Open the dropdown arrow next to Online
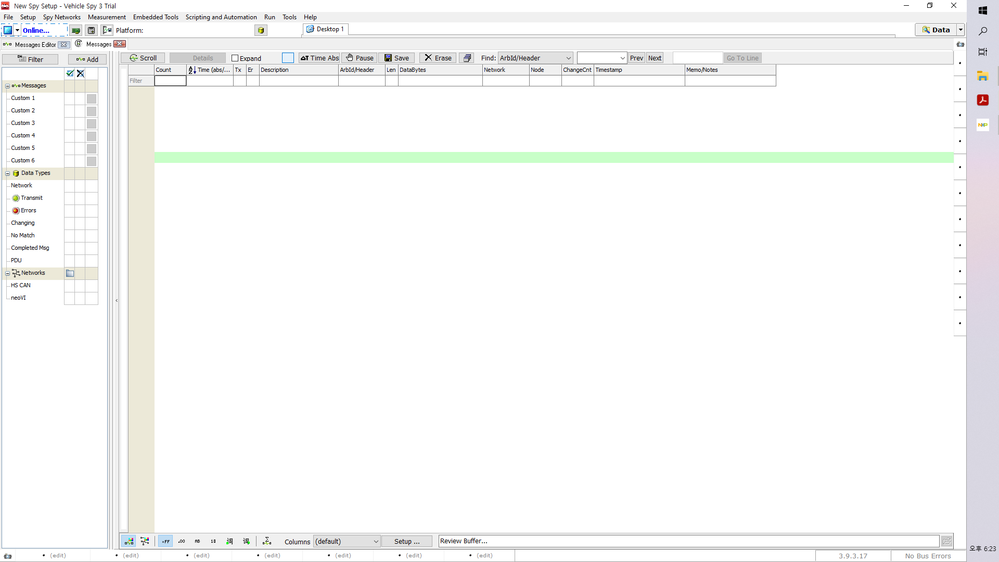The image size is (999, 562). tap(17, 30)
